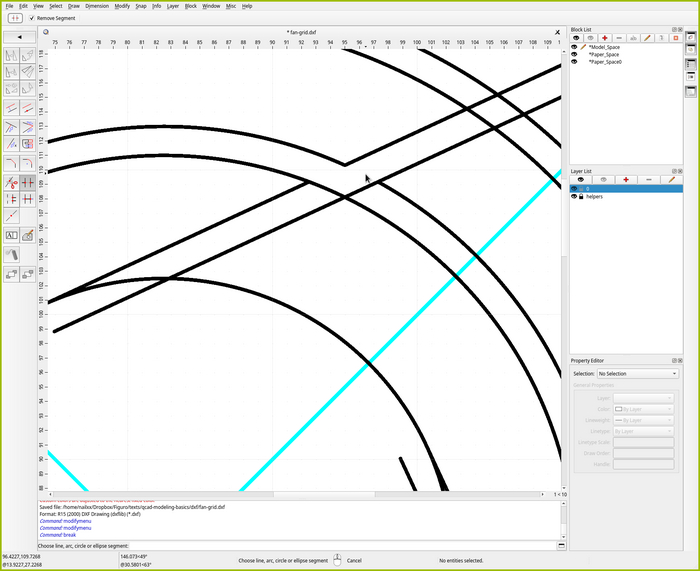Add a new block with red plus
The width and height of the screenshot is (700, 571).
coord(604,38)
